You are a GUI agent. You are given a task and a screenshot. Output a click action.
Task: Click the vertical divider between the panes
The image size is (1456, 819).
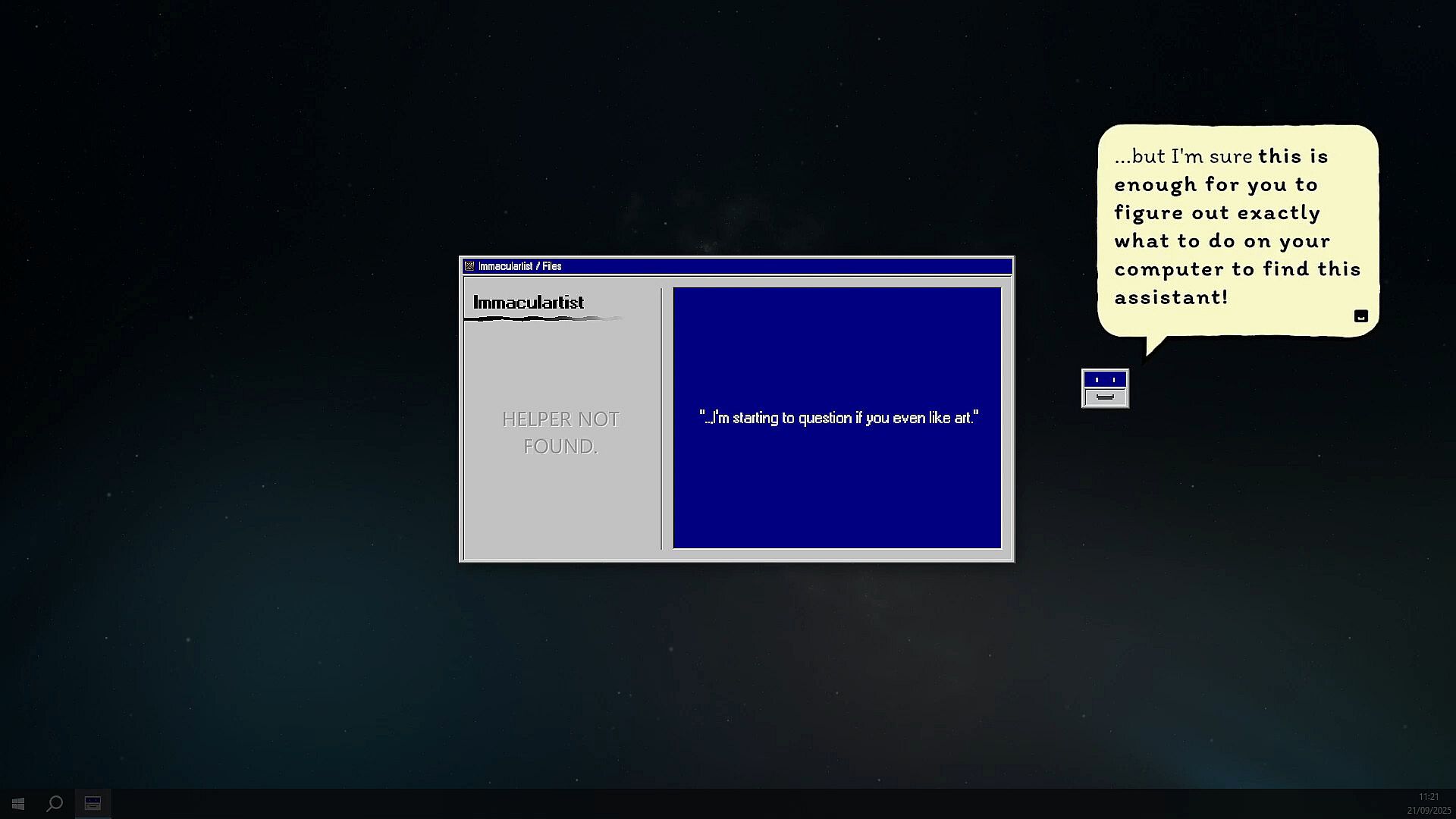tap(661, 418)
